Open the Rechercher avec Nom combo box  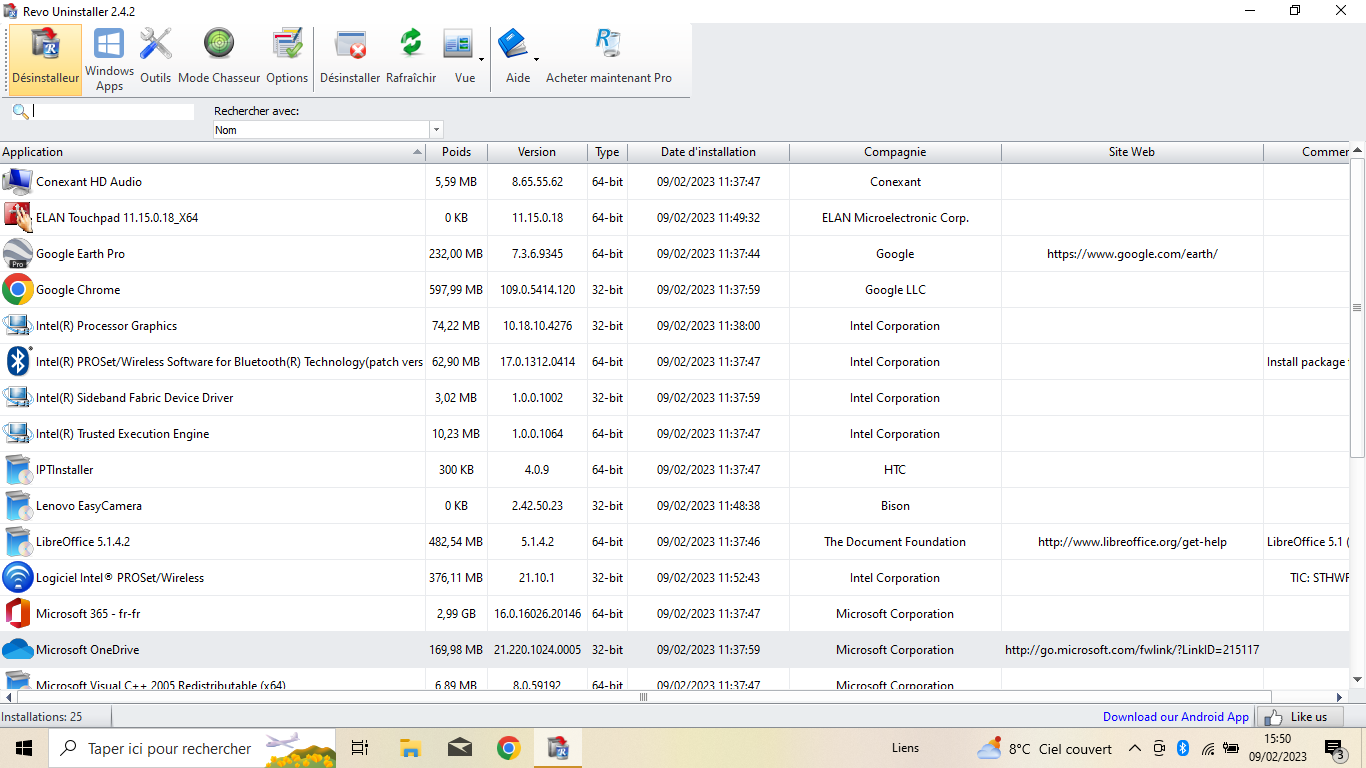tap(328, 130)
